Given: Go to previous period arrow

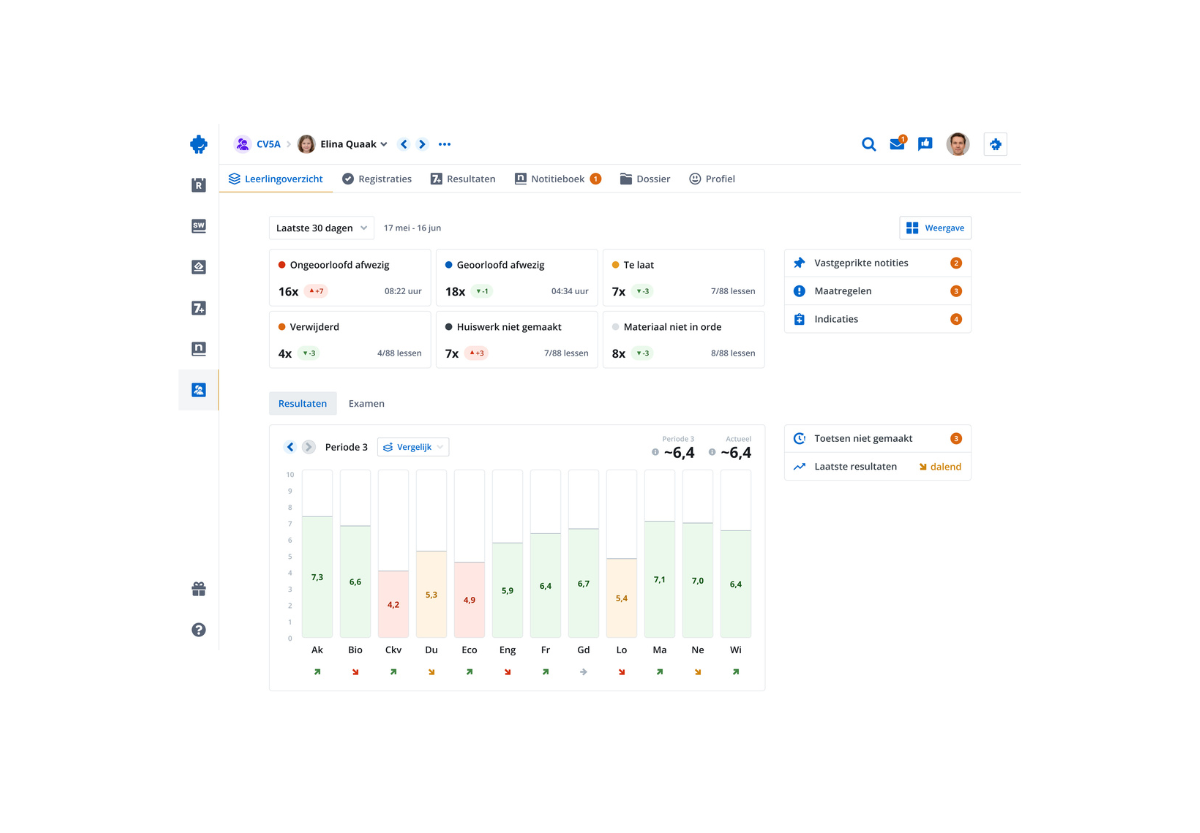Looking at the screenshot, I should (x=290, y=447).
